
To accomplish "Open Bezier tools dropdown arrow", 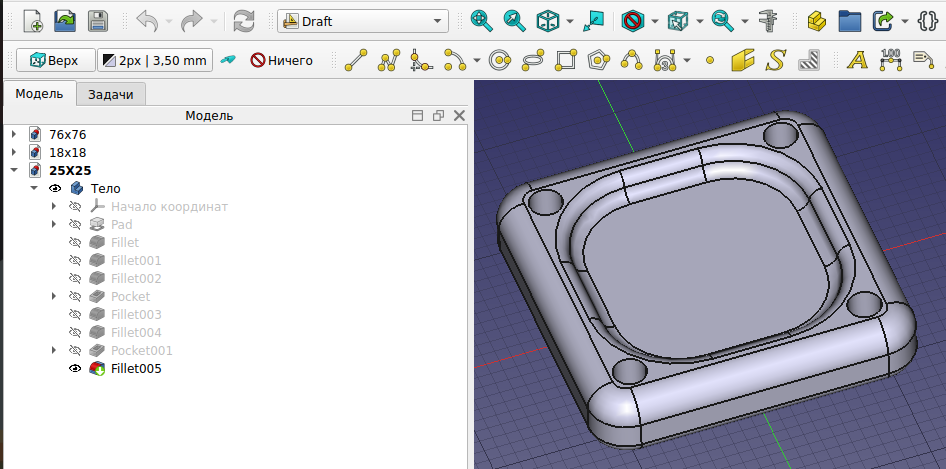I will [687, 60].
